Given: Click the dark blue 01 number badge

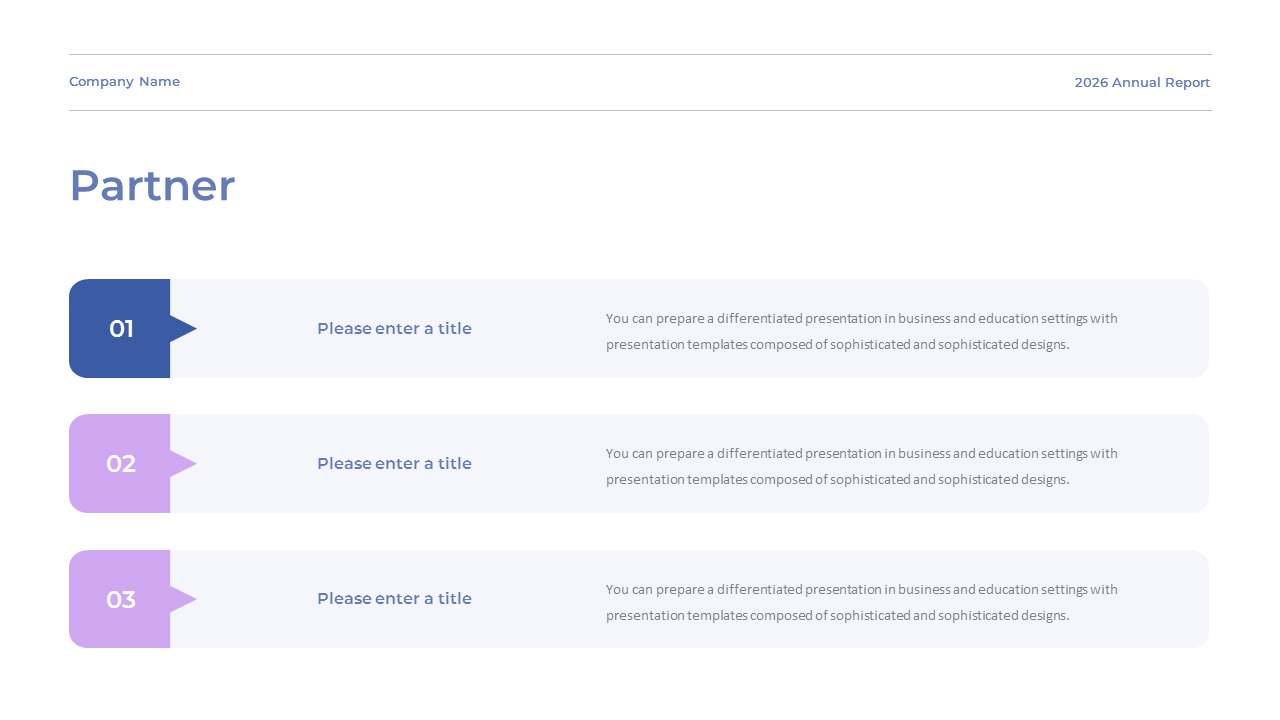Looking at the screenshot, I should point(120,328).
